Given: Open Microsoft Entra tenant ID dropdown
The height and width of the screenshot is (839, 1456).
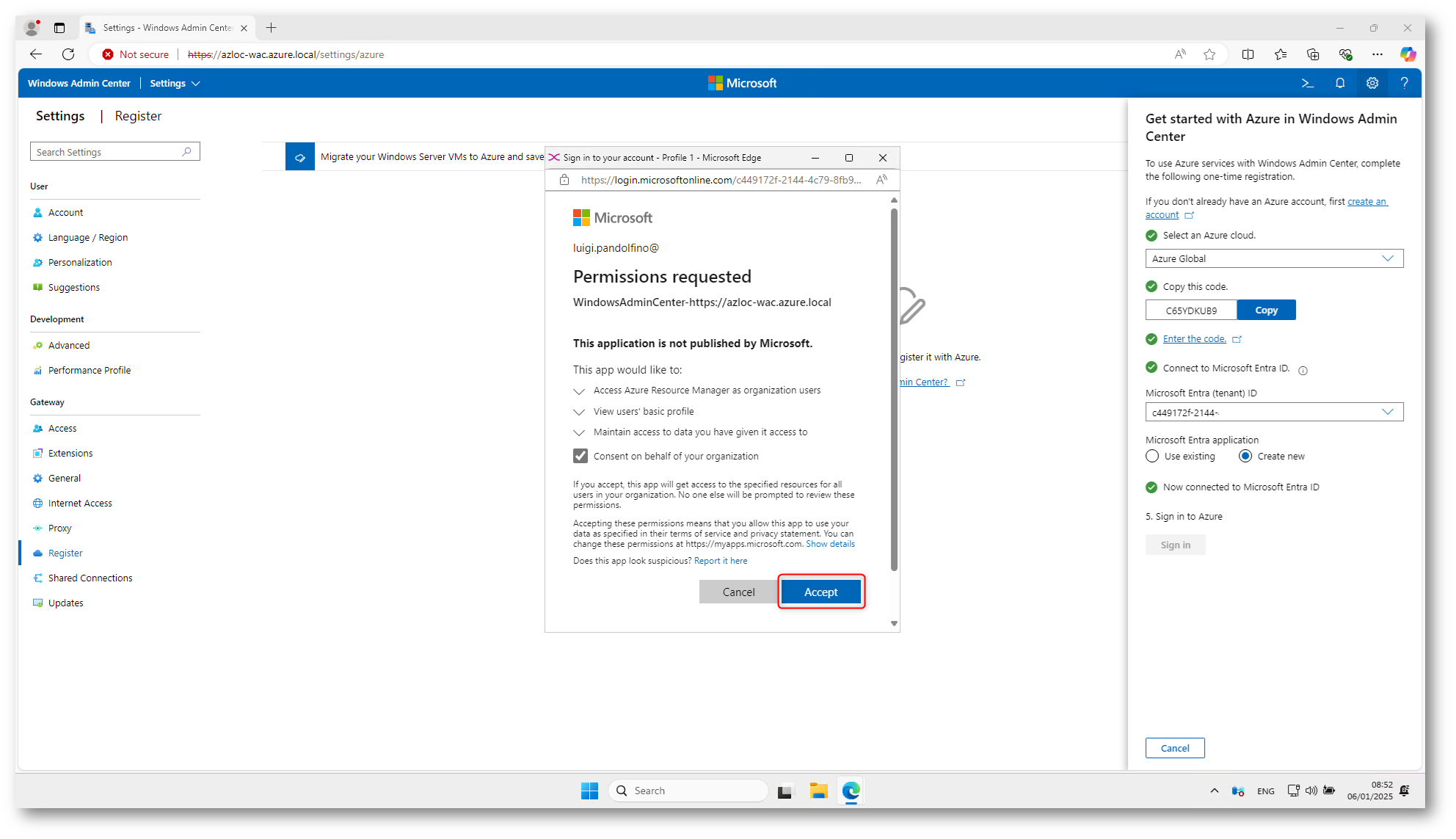Looking at the screenshot, I should 1274,412.
